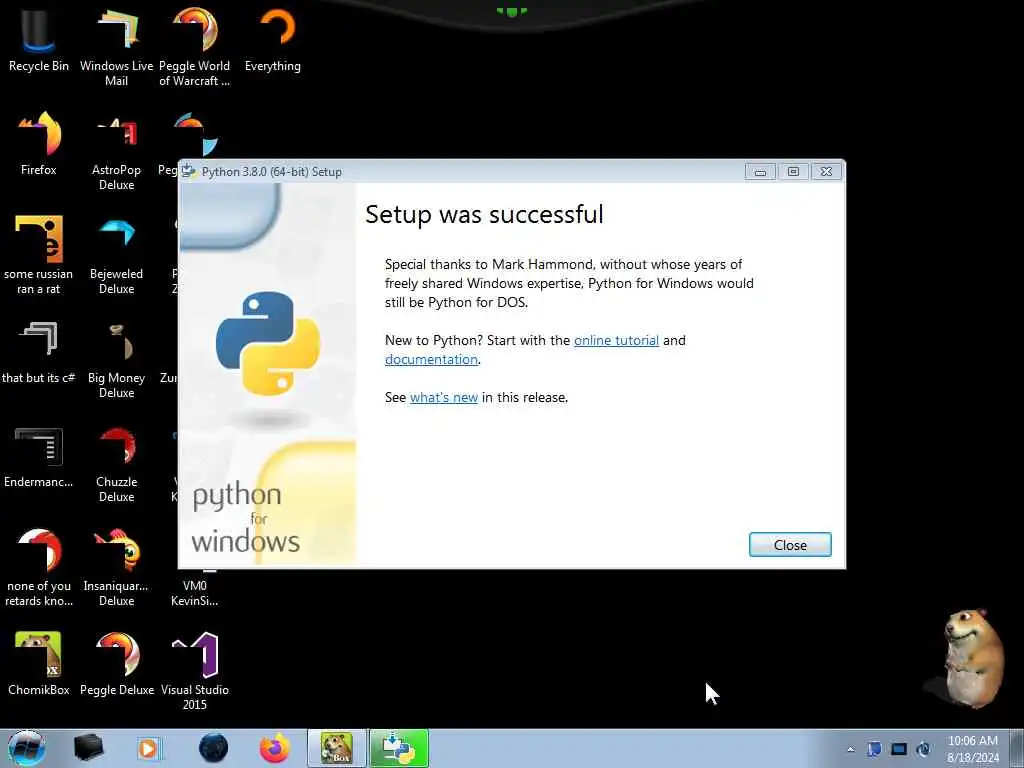The width and height of the screenshot is (1024, 768).
Task: Open the Windows Start menu orb
Action: click(x=26, y=748)
